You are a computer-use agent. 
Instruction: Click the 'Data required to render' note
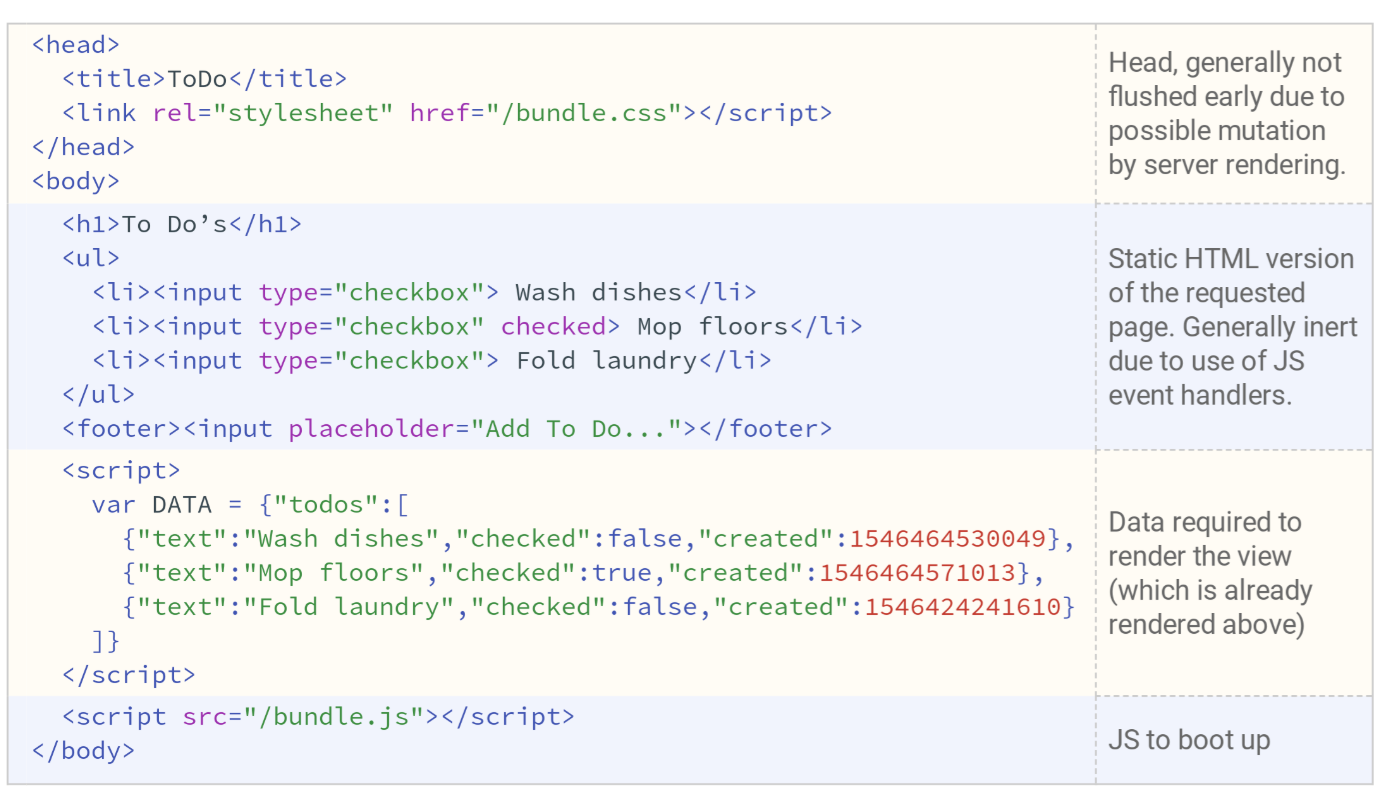click(x=1210, y=573)
